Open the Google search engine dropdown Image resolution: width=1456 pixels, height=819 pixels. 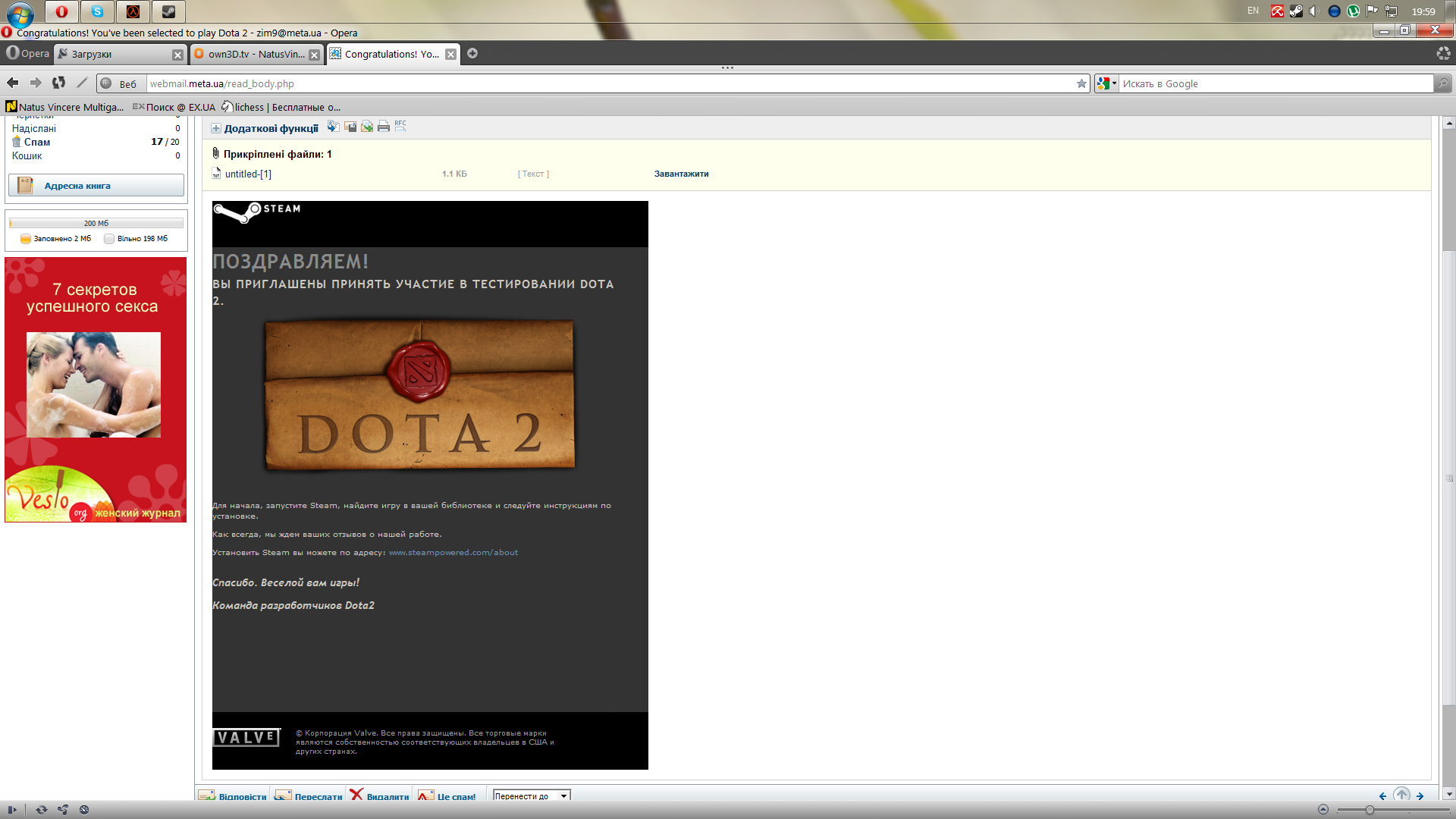point(1106,83)
